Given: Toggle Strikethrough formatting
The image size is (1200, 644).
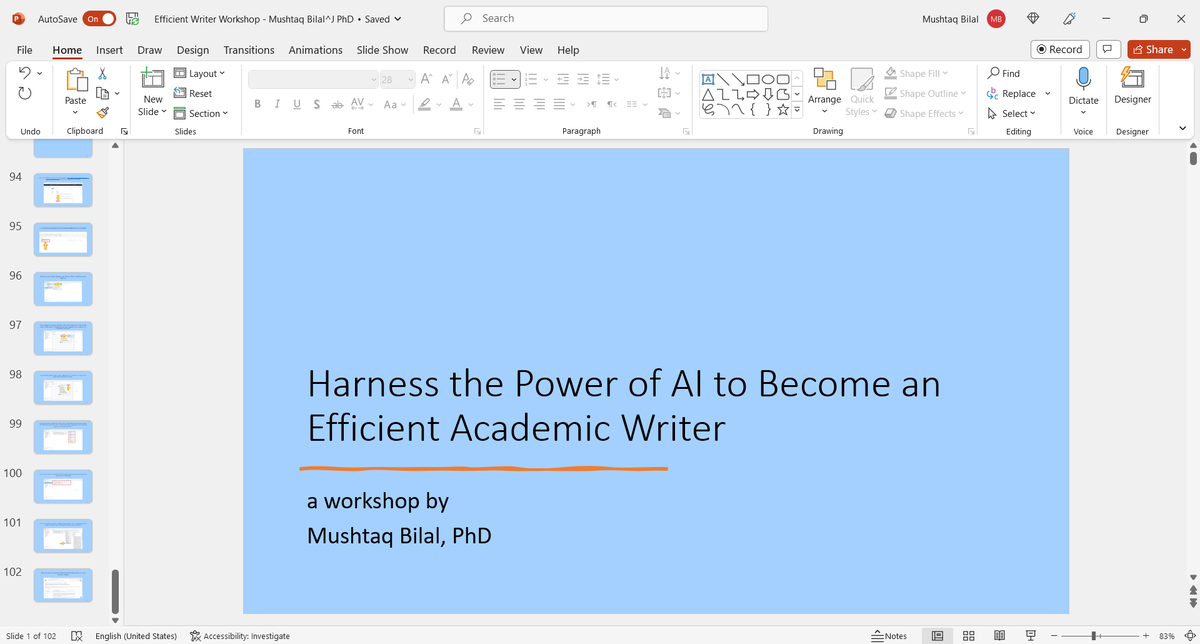Looking at the screenshot, I should click(x=337, y=104).
